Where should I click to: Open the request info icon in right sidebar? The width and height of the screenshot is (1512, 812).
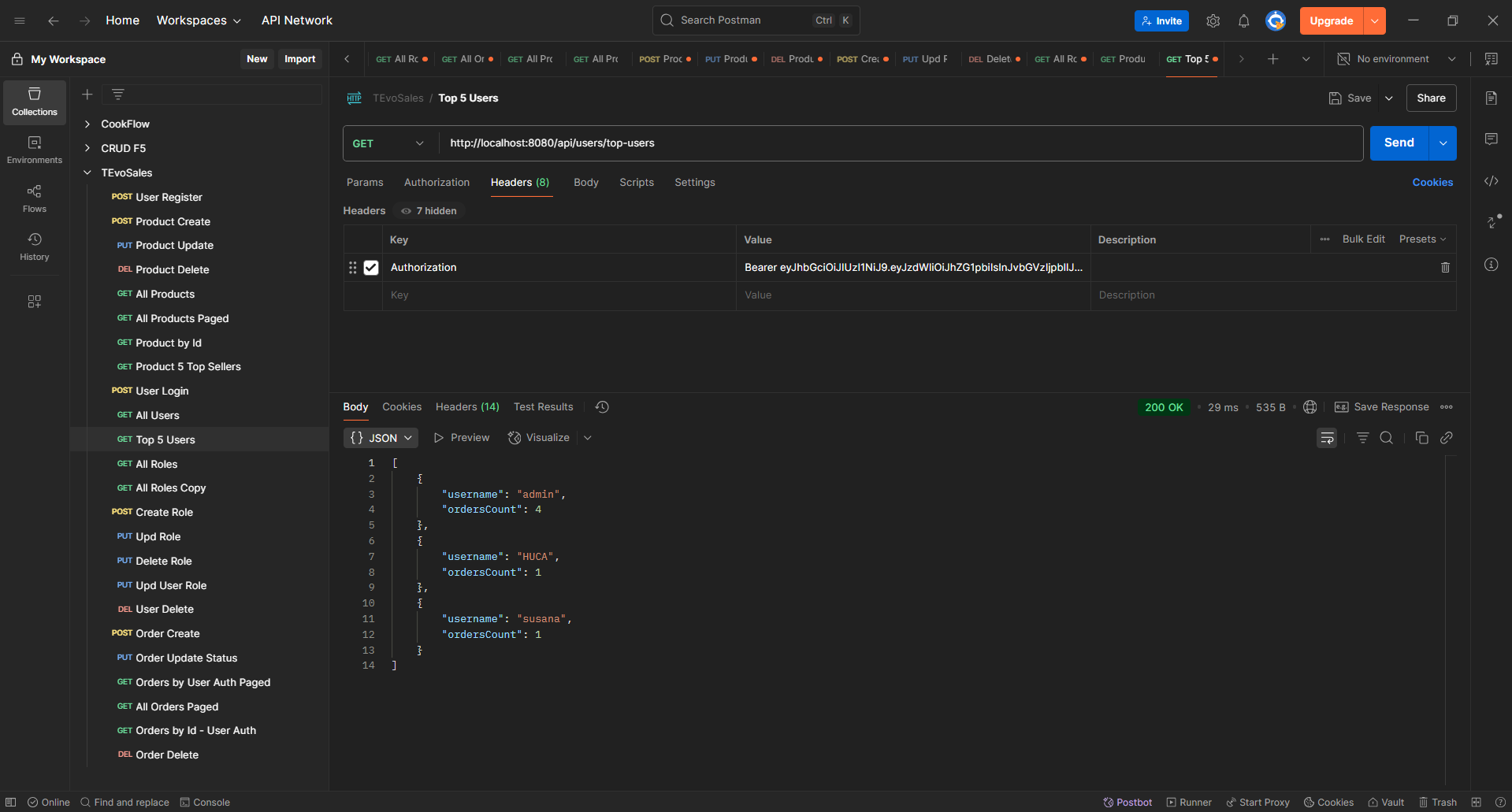[x=1492, y=265]
